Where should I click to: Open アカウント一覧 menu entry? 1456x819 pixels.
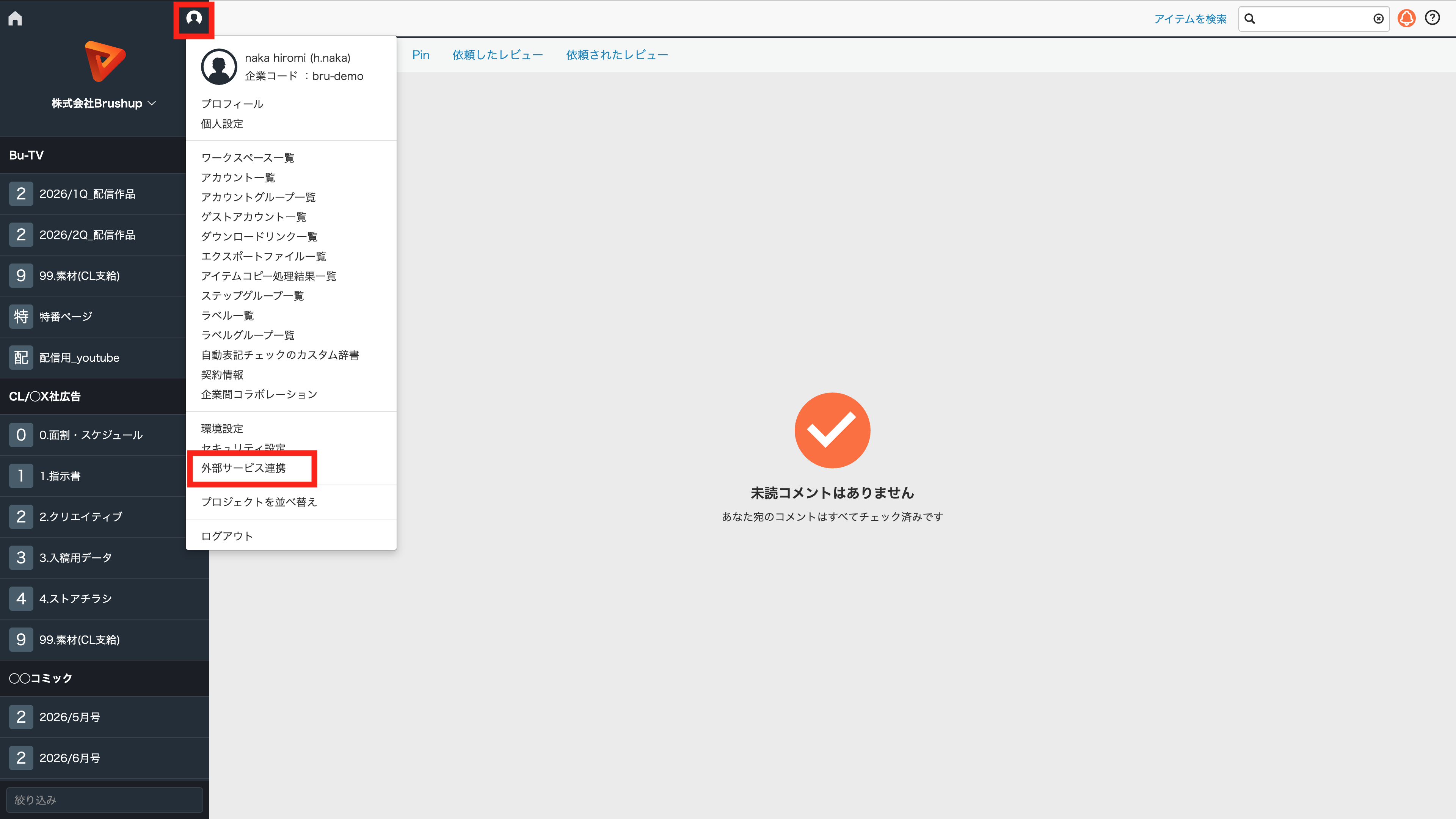[x=238, y=177]
